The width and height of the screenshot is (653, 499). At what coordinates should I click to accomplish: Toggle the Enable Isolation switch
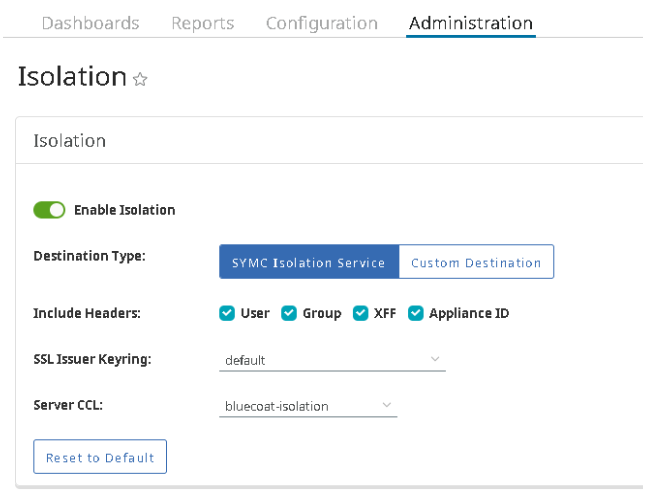49,210
